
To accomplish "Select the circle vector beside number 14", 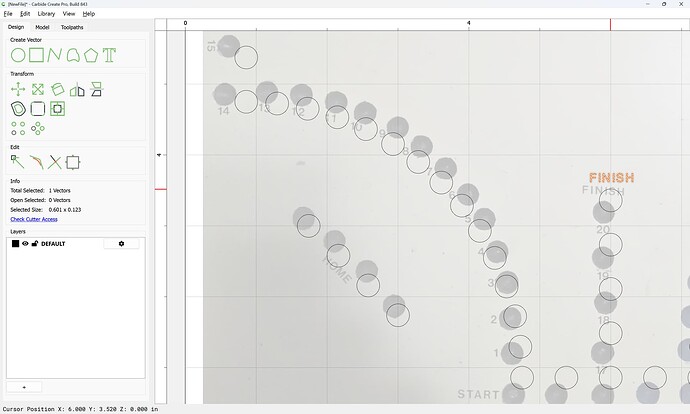I will pos(246,102).
